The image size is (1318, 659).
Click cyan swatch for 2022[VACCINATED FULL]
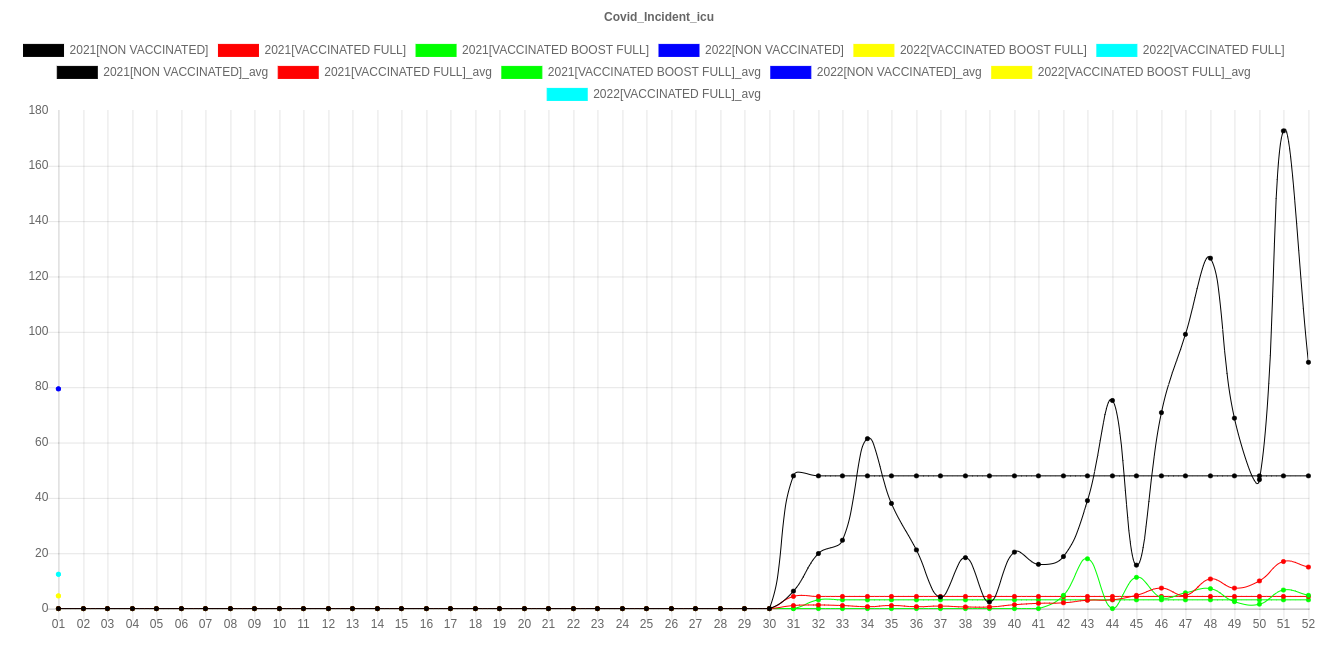tap(1116, 50)
